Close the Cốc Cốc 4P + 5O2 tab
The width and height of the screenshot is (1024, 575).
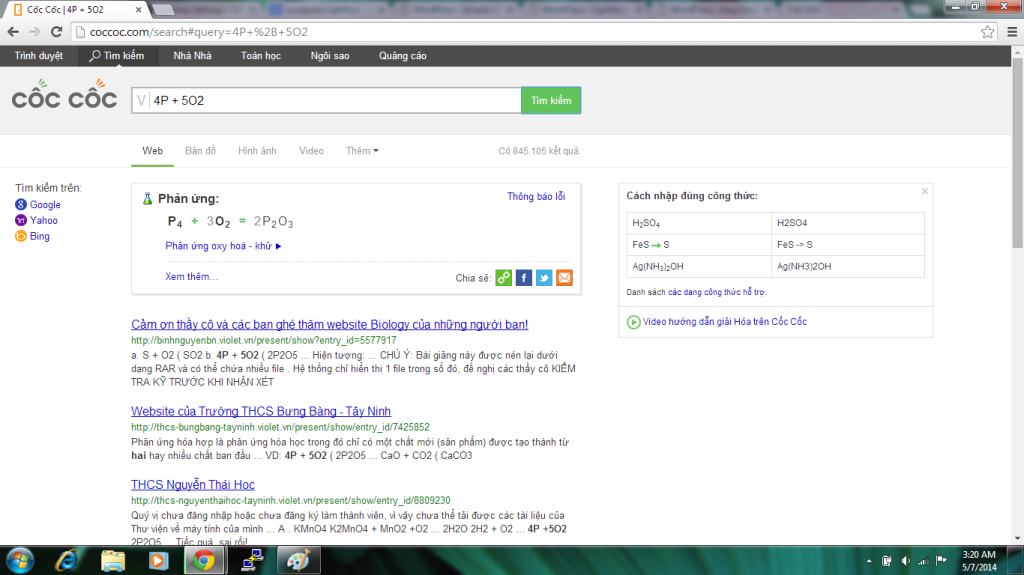(x=138, y=10)
